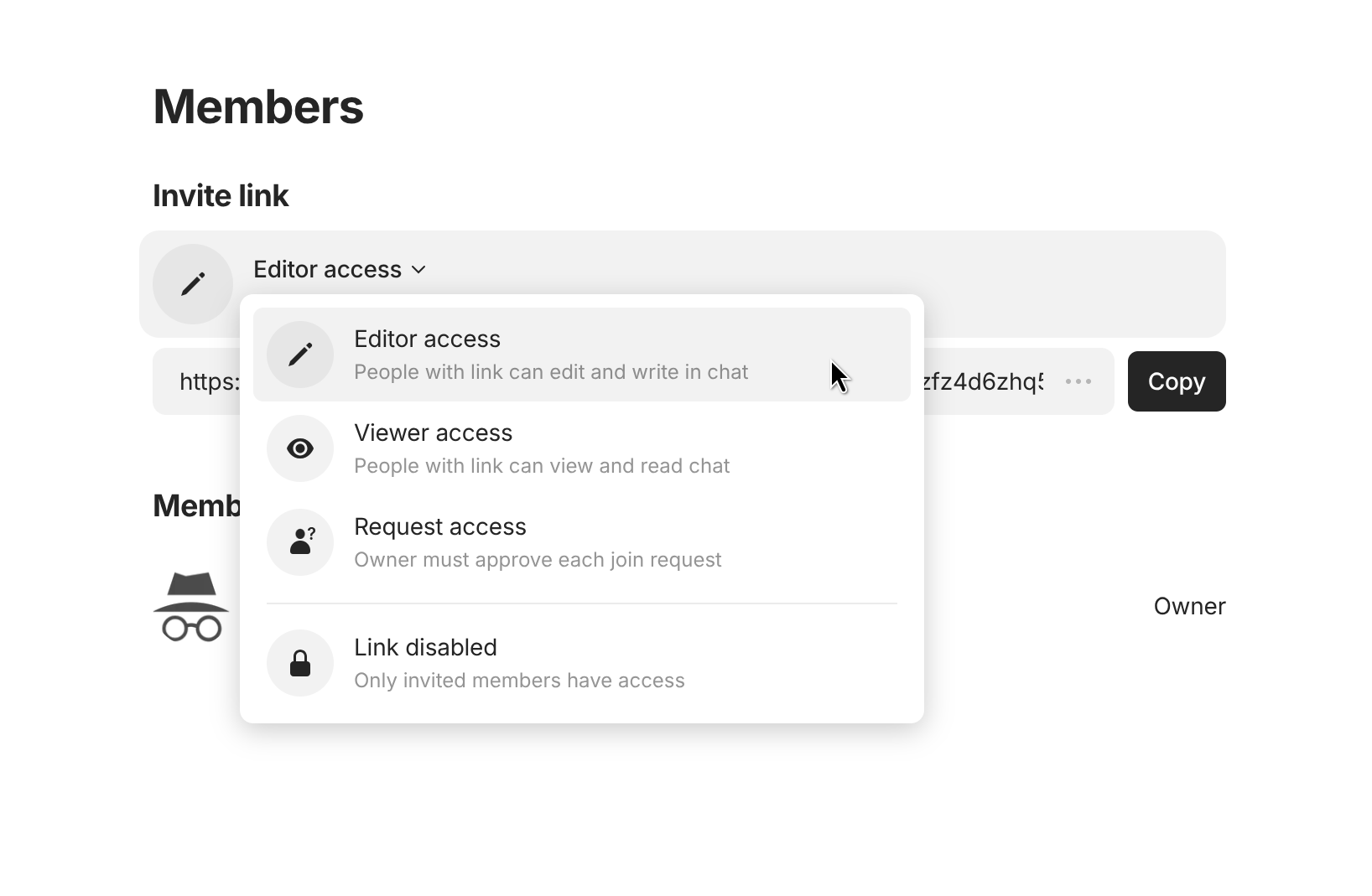Click the pencil icon in the Editor access option

click(x=300, y=355)
